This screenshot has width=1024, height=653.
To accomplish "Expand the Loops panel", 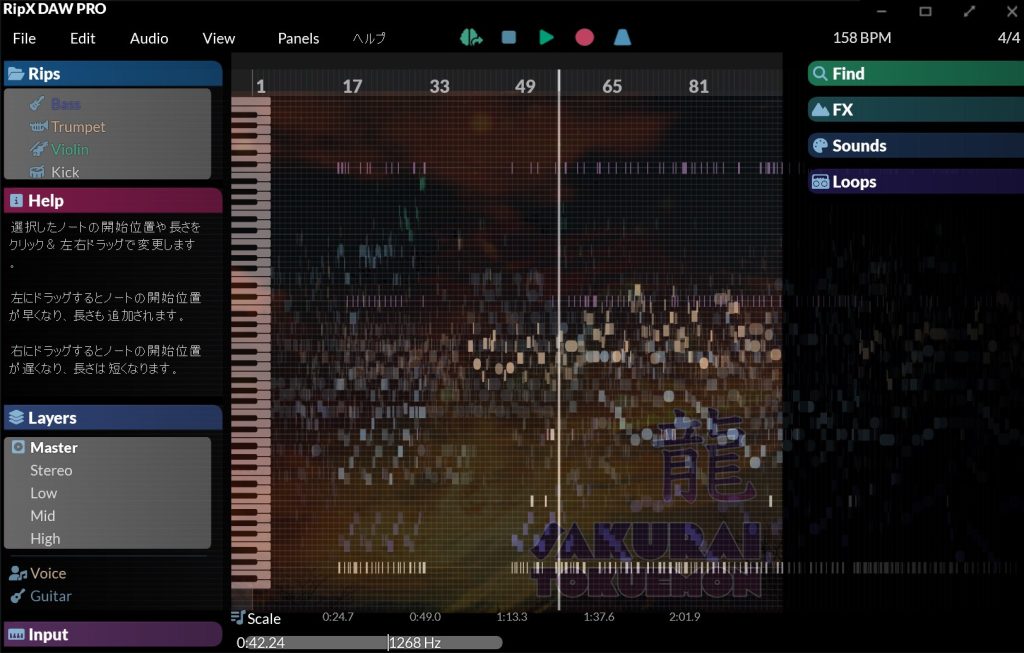I will [x=853, y=182].
